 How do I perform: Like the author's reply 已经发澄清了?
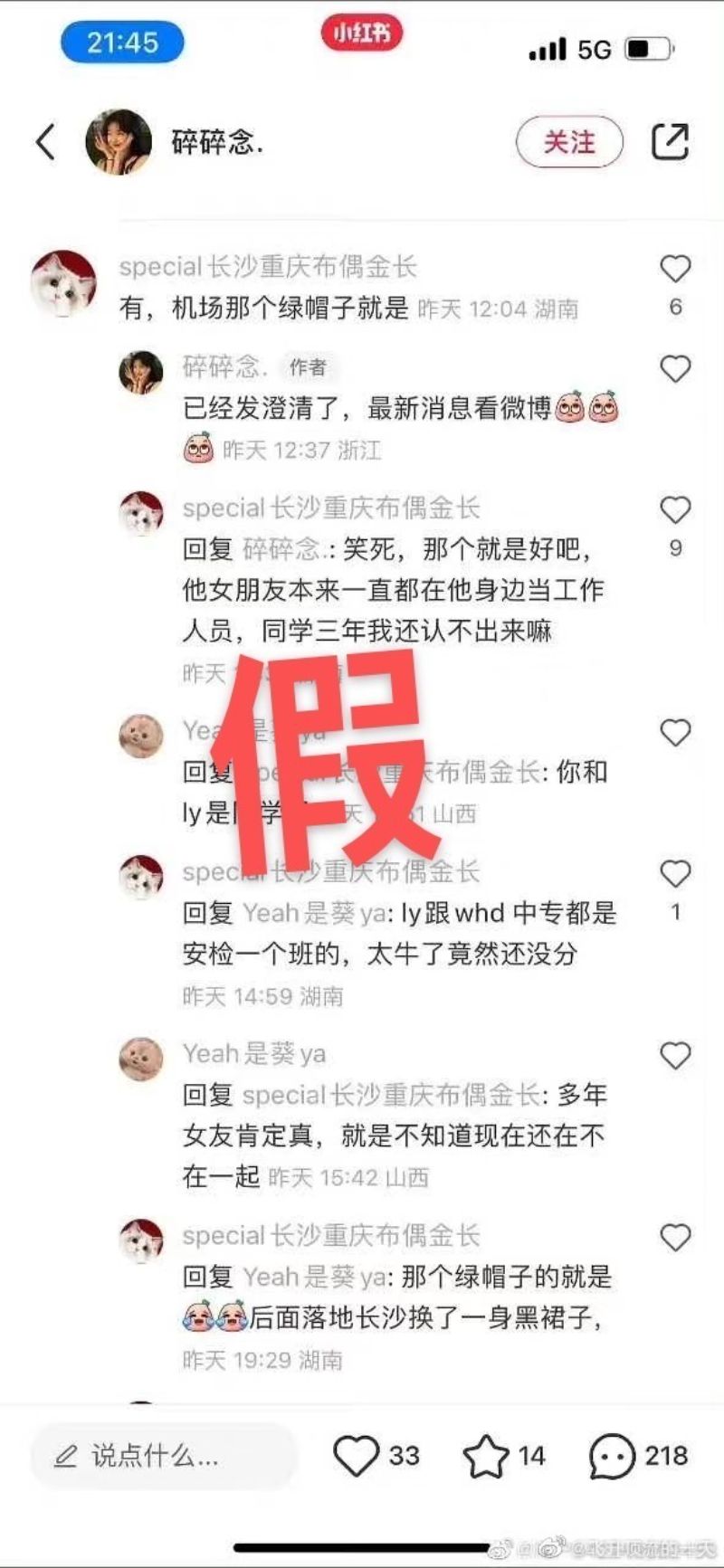675,368
